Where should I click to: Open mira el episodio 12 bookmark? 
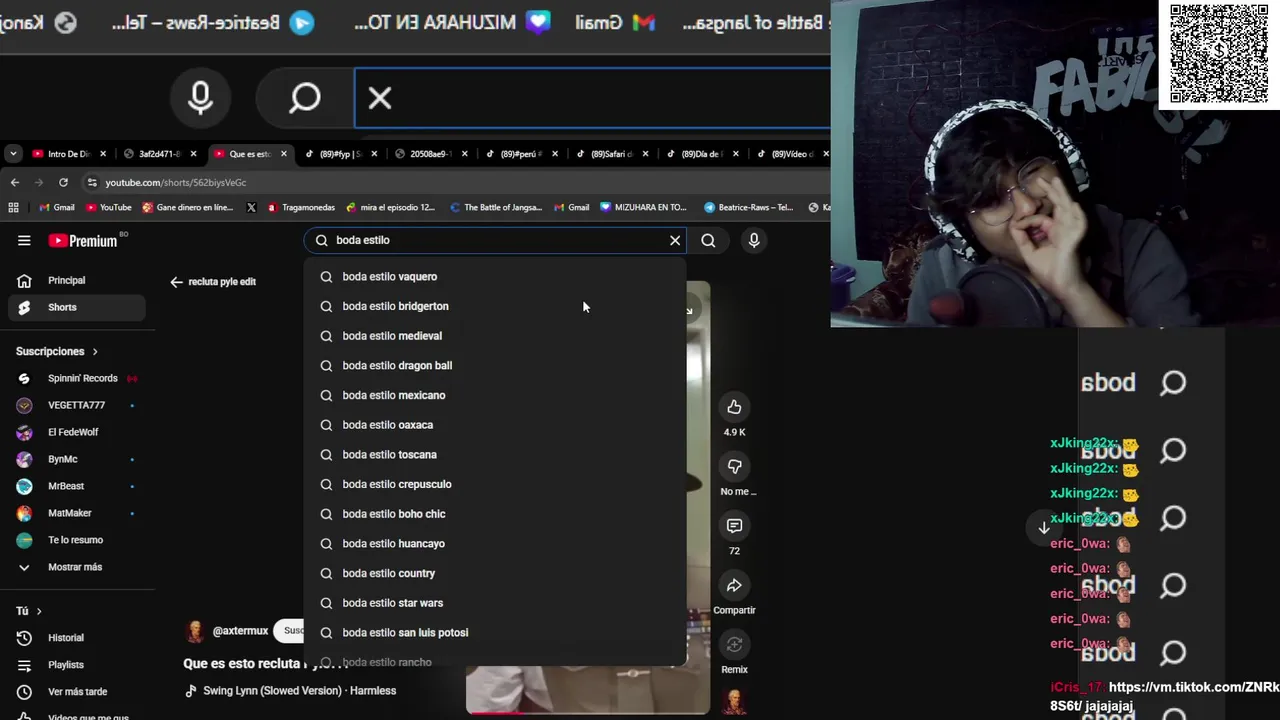pos(390,207)
